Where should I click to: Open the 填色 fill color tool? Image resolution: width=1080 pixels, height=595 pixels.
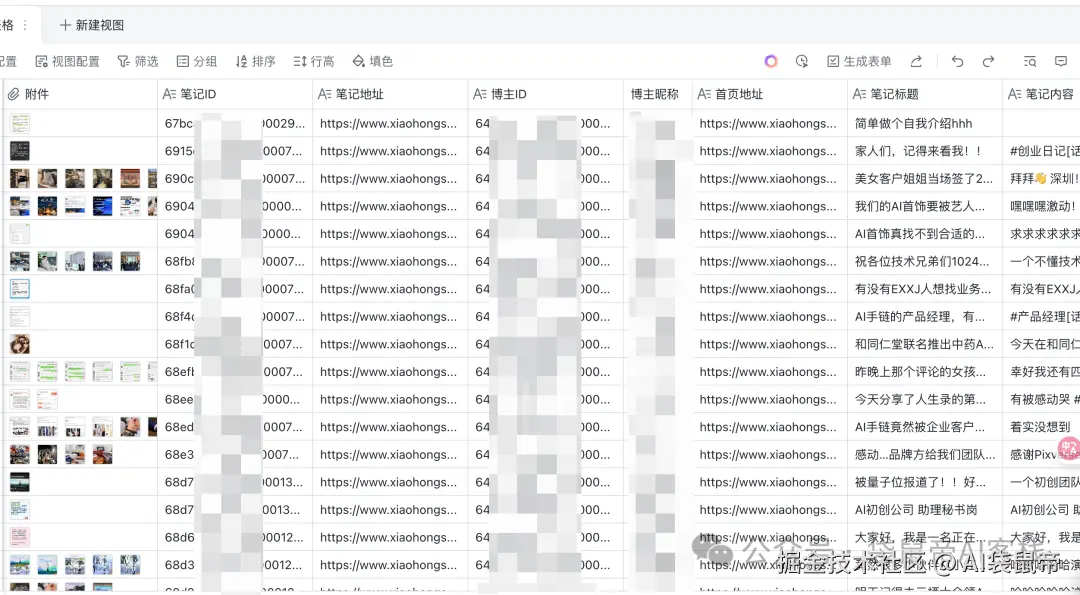click(373, 62)
